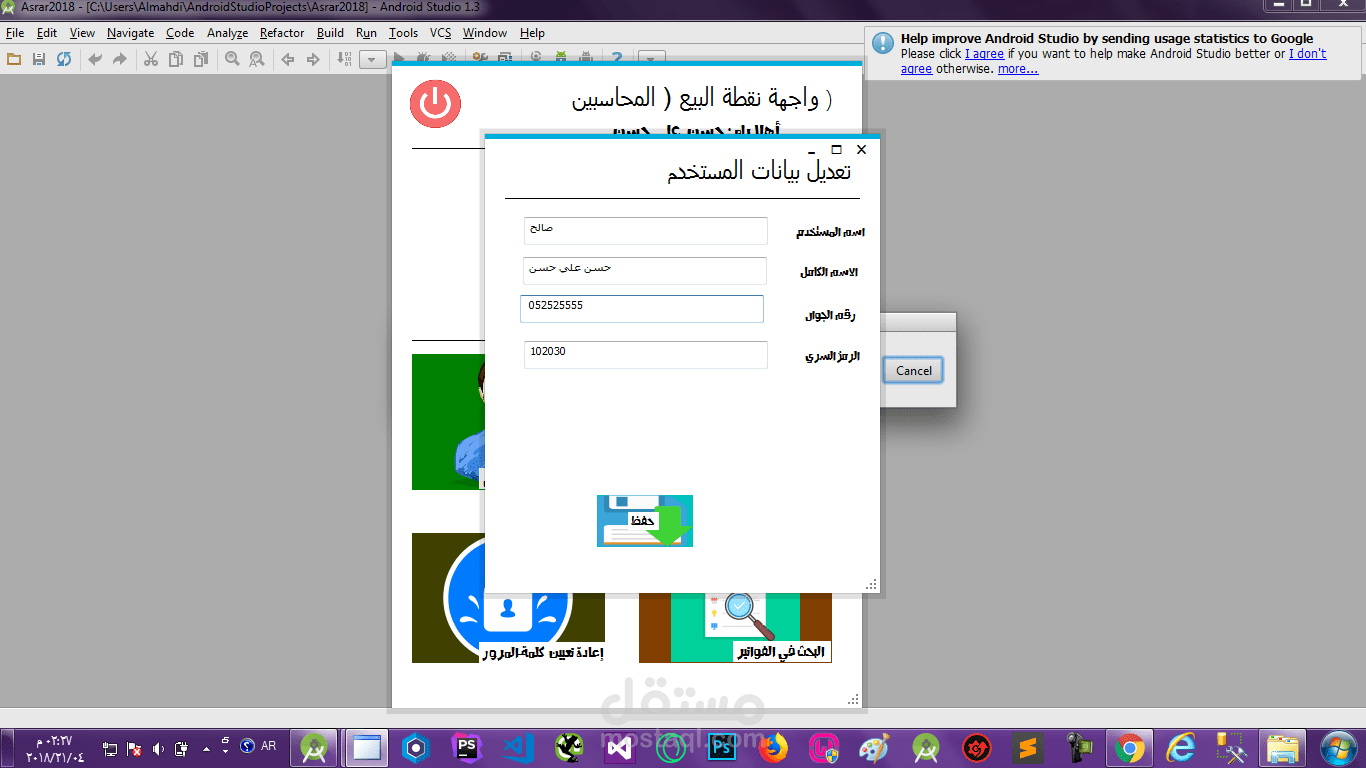This screenshot has width=1366, height=768.
Task: Close the تعديل بيانات المستخدم dialog
Action: 861,149
